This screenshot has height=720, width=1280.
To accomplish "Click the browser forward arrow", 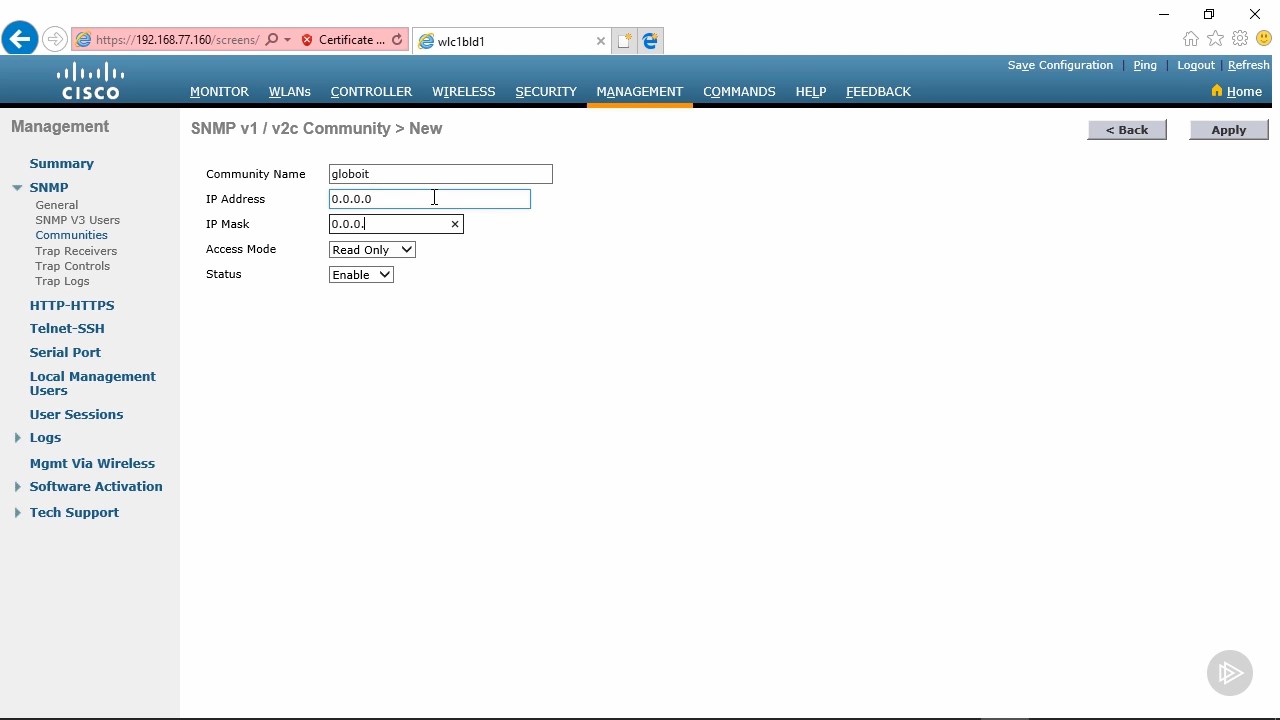I will [55, 40].
